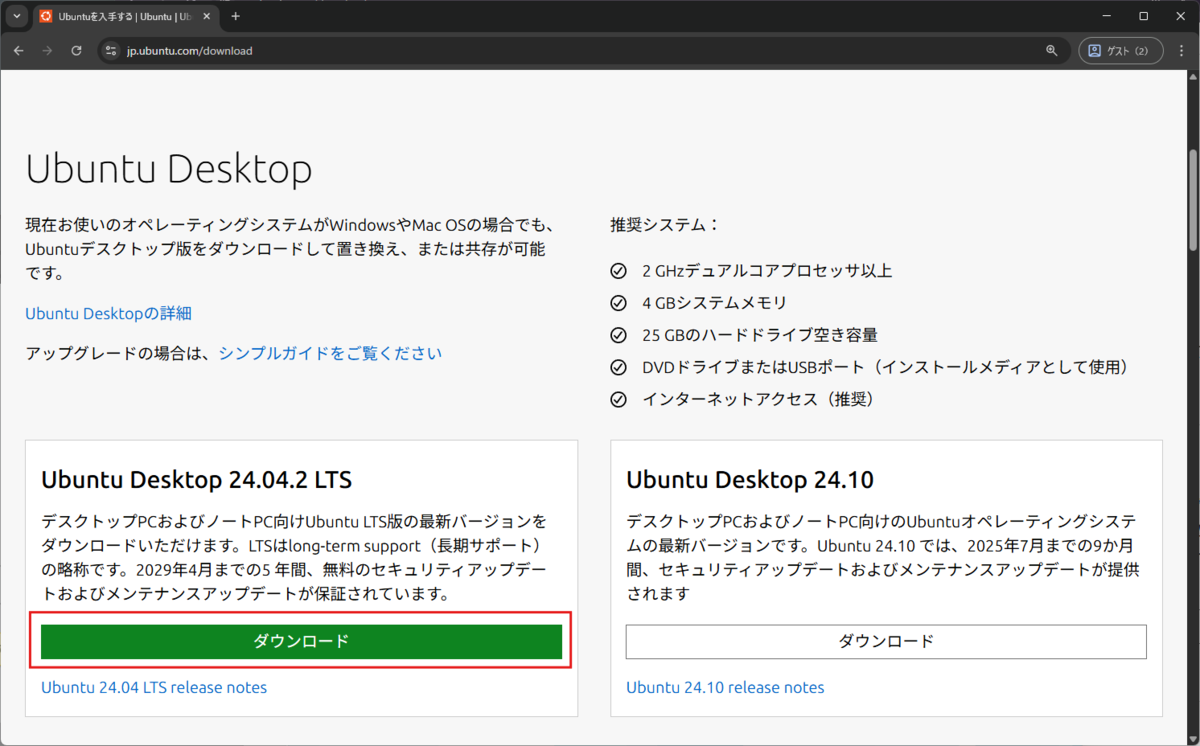
Task: Click check icon beside 25 GB drive space
Action: [618, 335]
